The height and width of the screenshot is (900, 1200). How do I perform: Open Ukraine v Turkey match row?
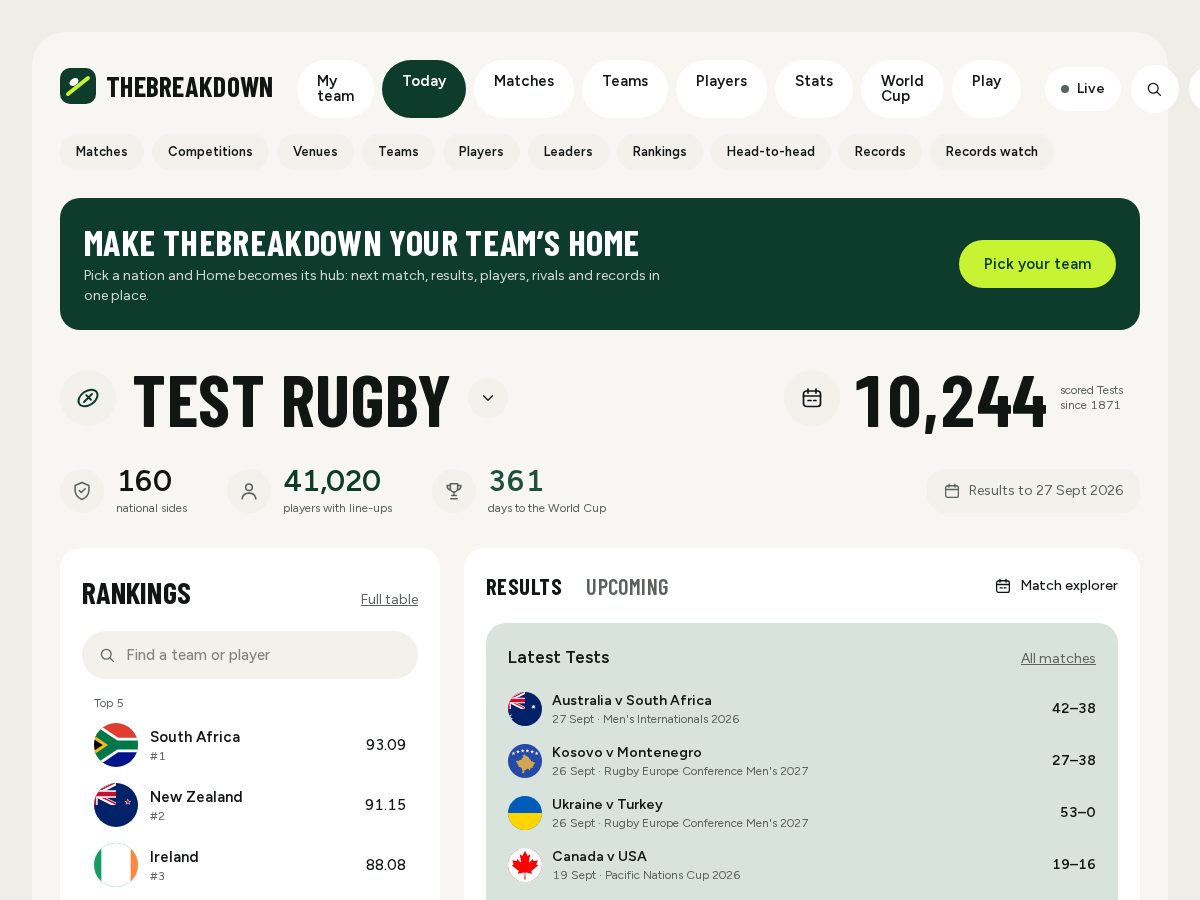tap(802, 813)
